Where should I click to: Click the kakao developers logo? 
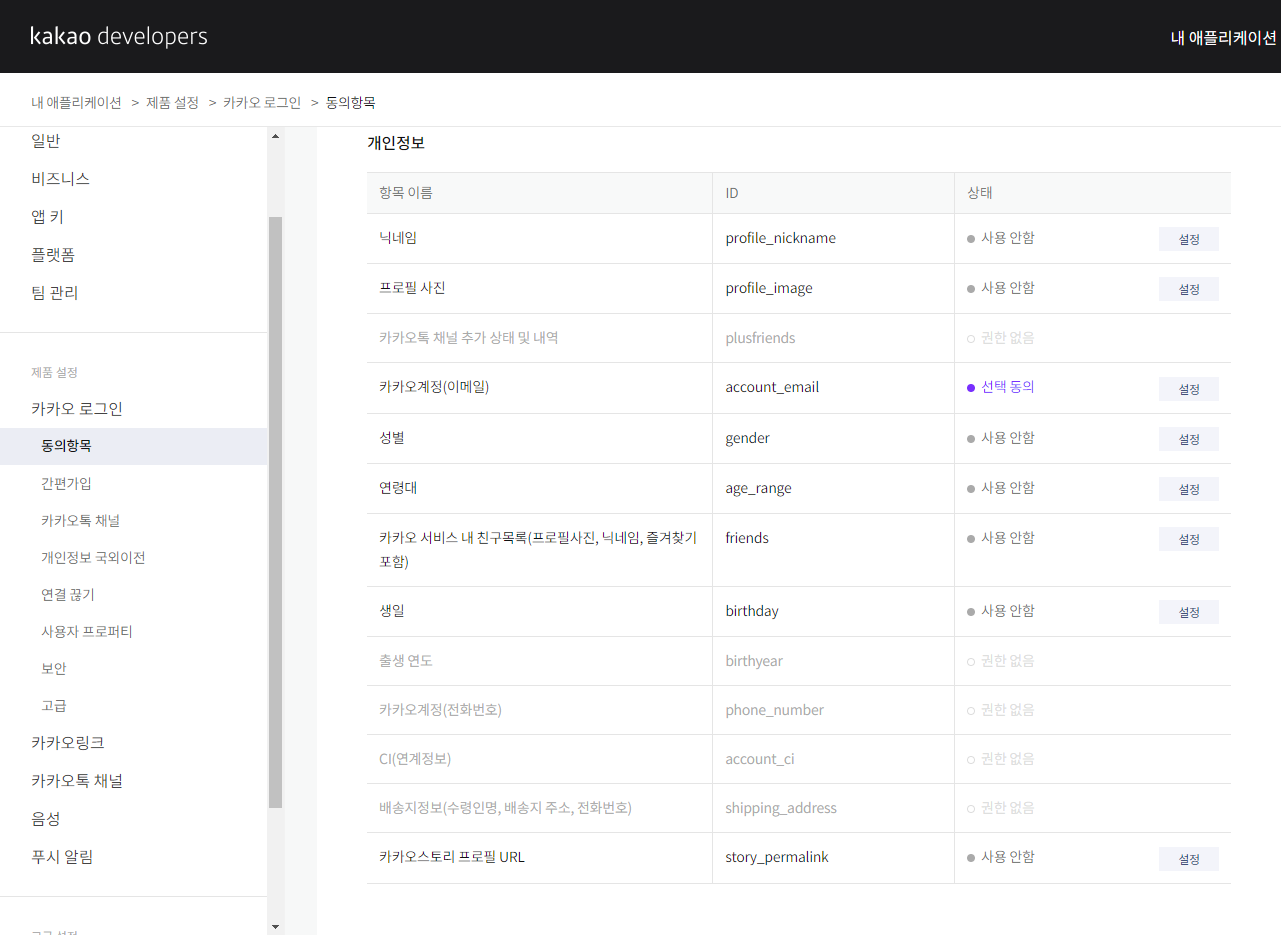coord(119,37)
